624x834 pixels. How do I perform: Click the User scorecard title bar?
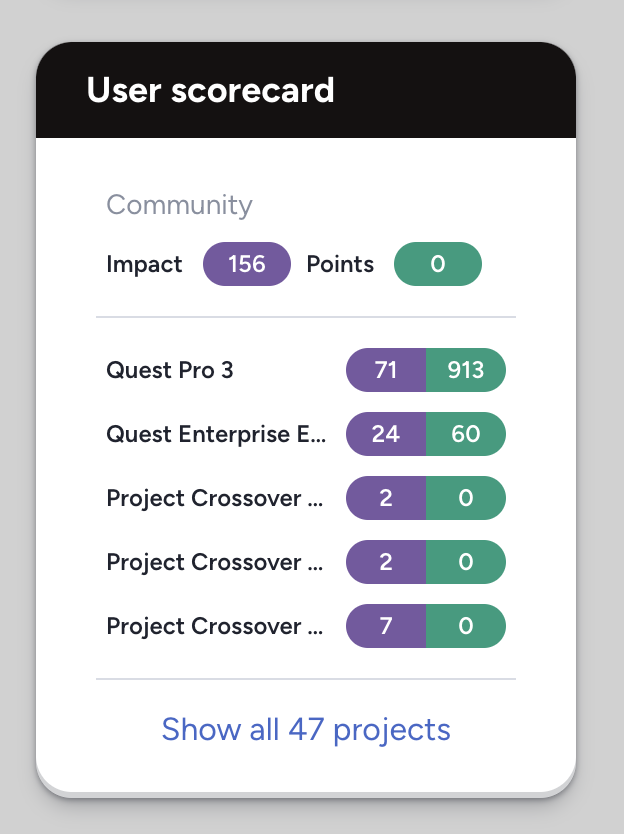coord(212,90)
